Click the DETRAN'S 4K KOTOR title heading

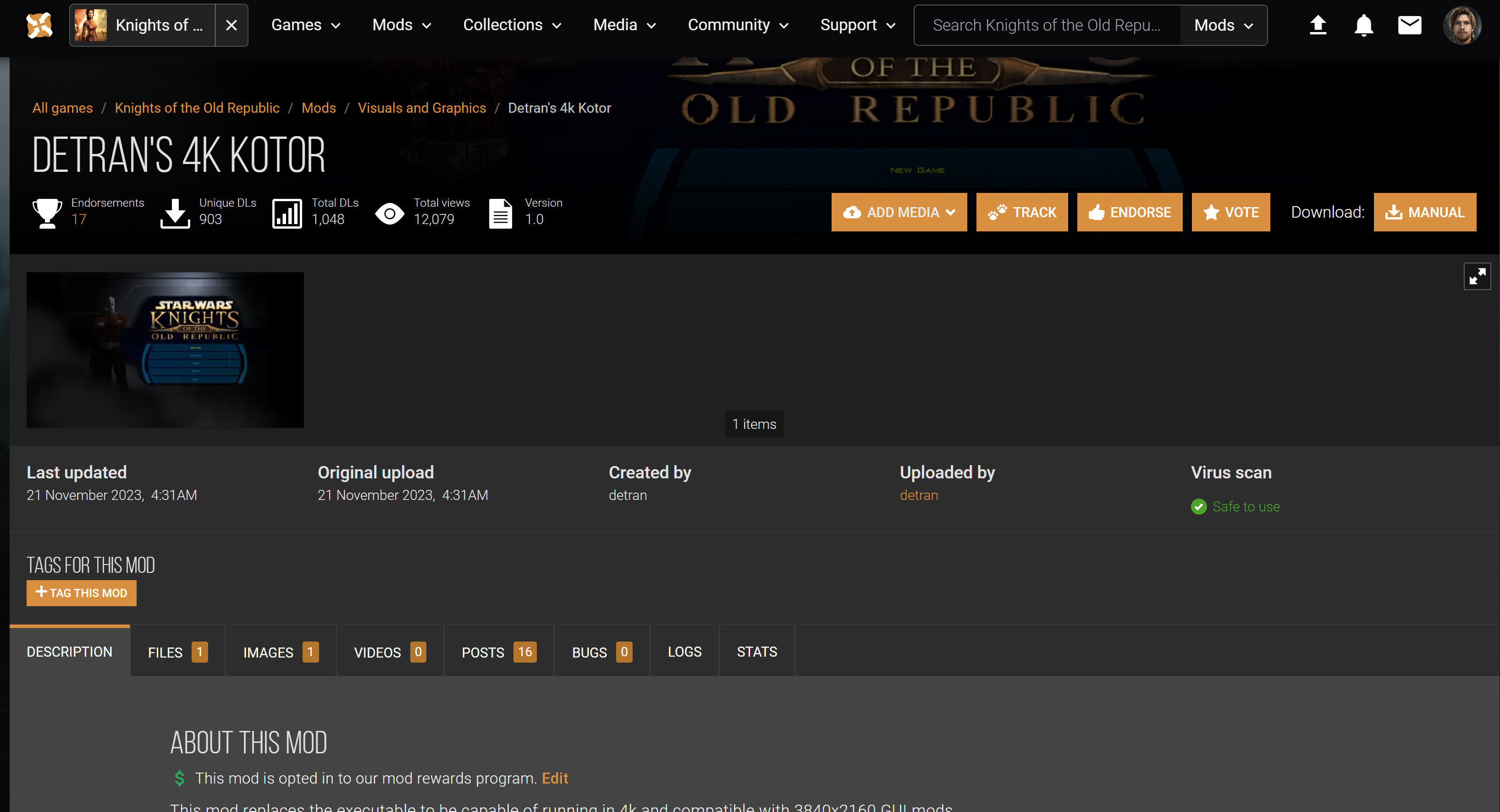(179, 155)
